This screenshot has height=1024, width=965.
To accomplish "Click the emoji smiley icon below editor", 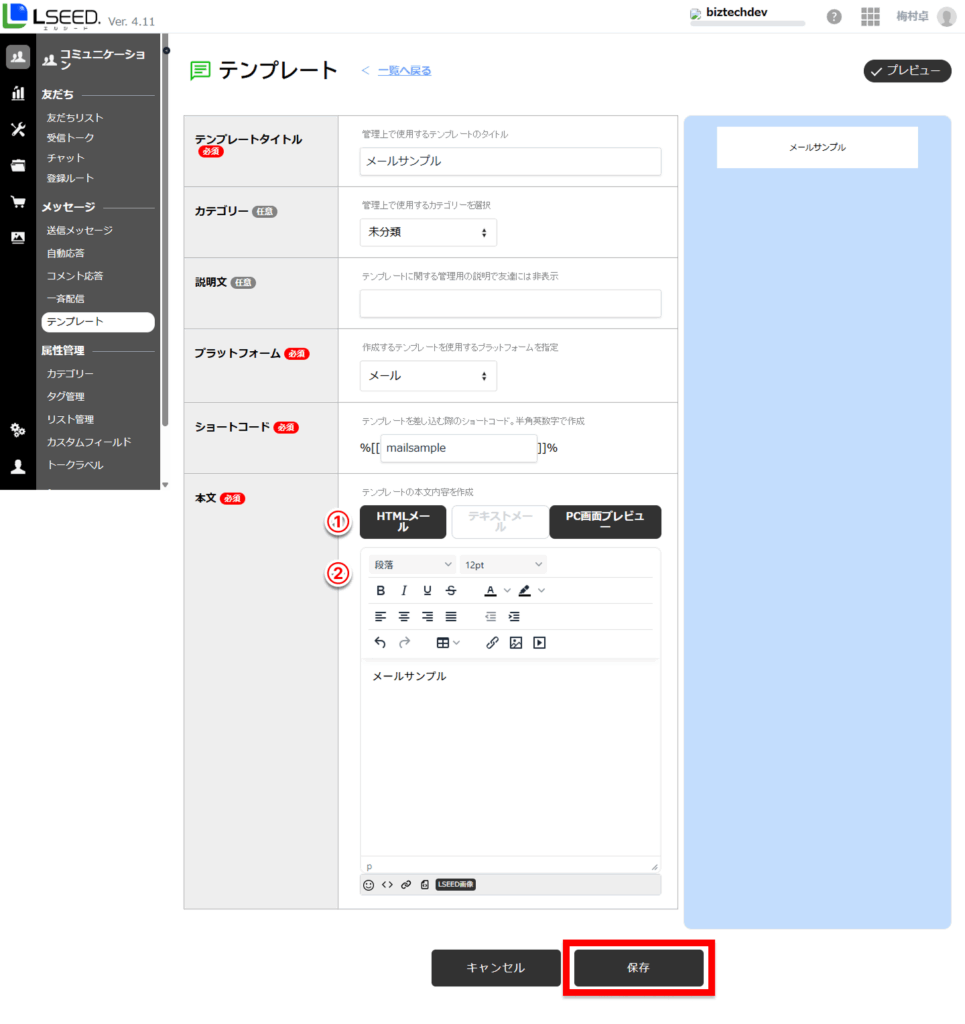I will [x=369, y=885].
